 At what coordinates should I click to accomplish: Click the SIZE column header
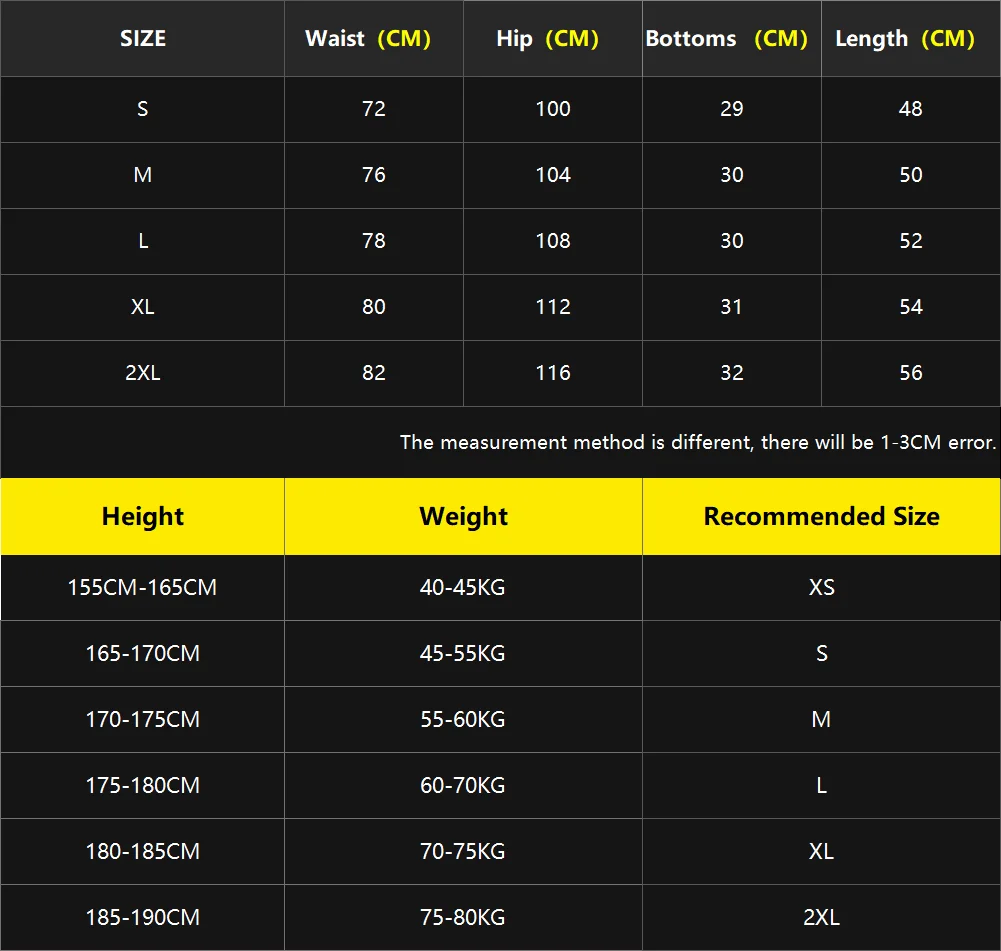143,38
